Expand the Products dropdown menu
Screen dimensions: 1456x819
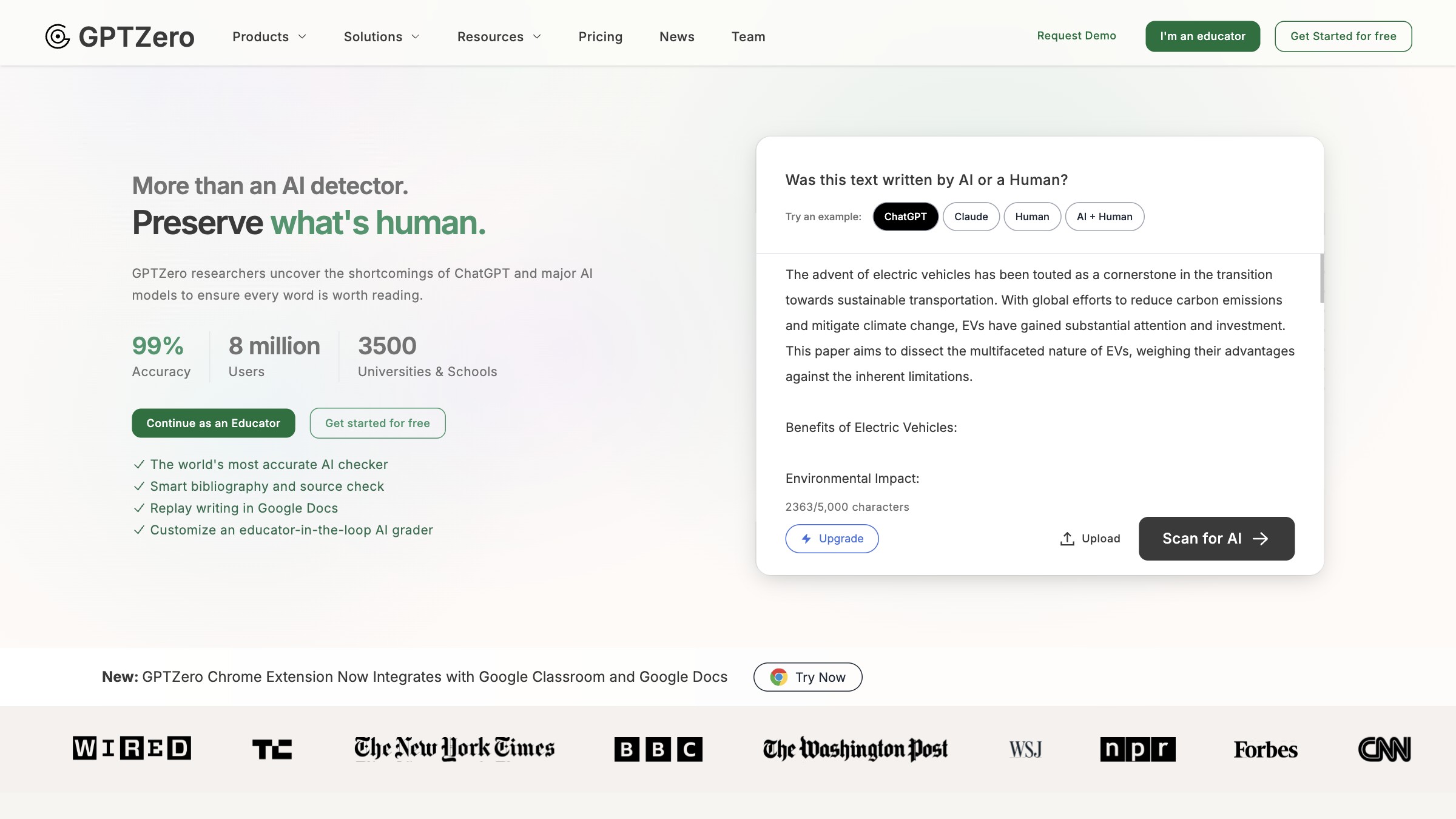[x=269, y=37]
